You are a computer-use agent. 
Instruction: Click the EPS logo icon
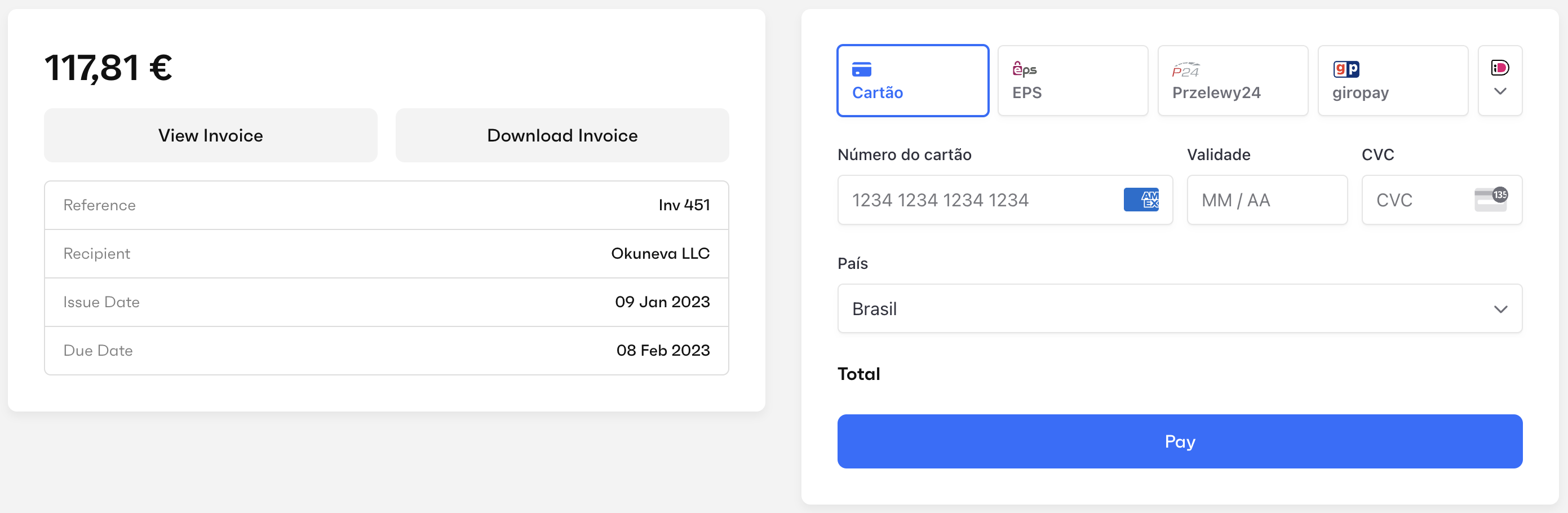tap(1025, 69)
